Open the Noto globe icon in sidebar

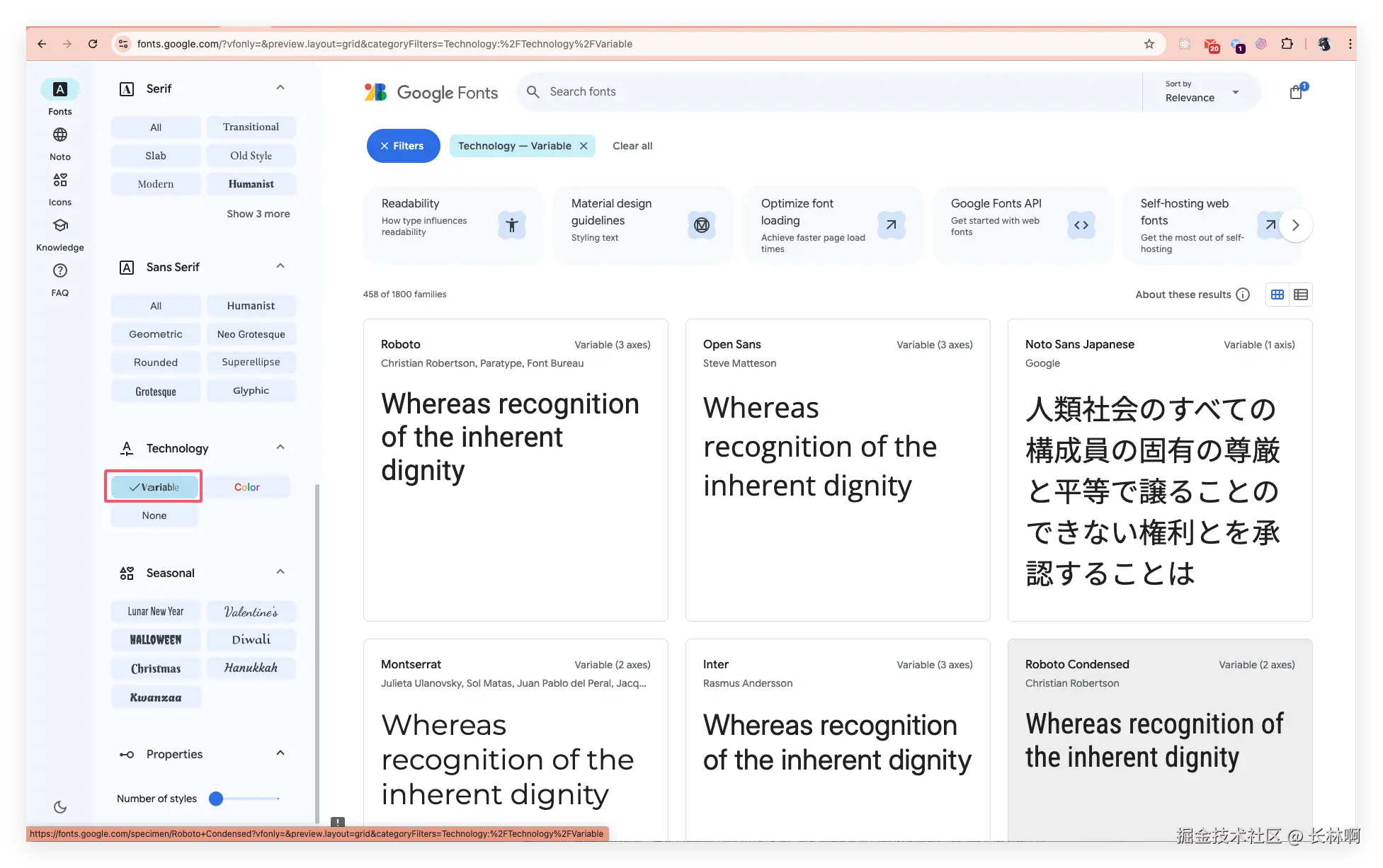tap(60, 135)
